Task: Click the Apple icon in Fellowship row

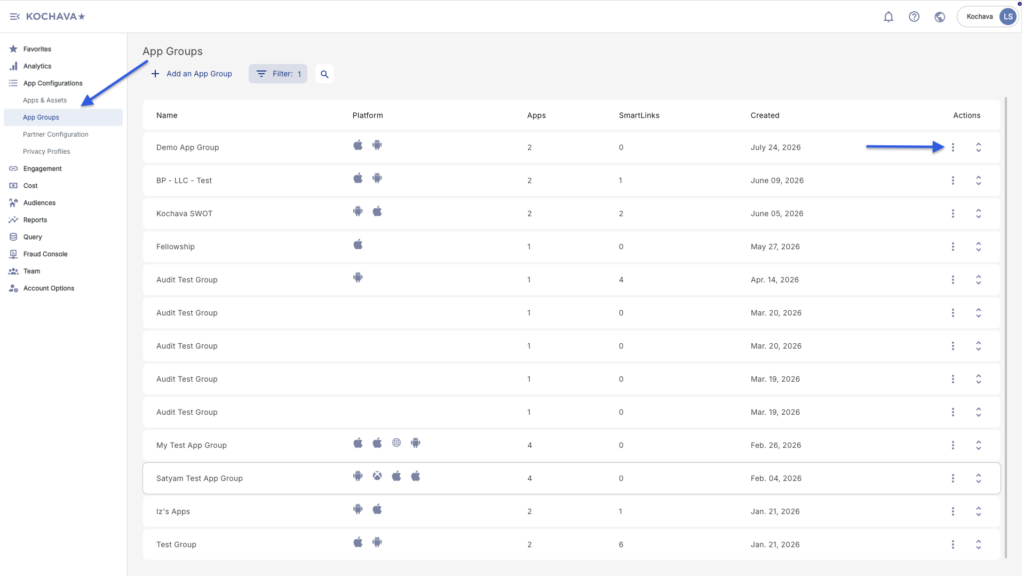Action: point(358,244)
